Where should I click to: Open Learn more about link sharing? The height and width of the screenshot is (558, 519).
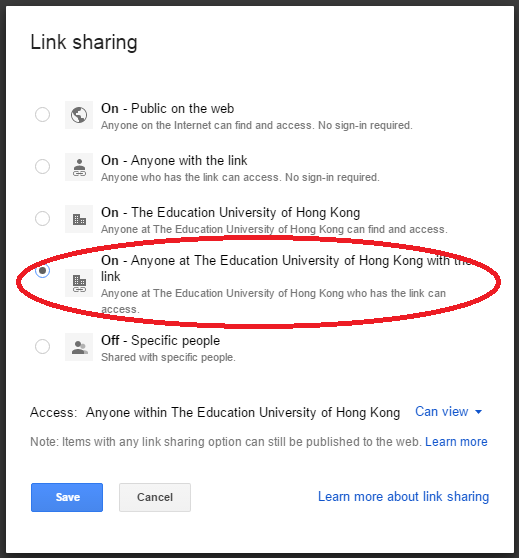(x=403, y=496)
